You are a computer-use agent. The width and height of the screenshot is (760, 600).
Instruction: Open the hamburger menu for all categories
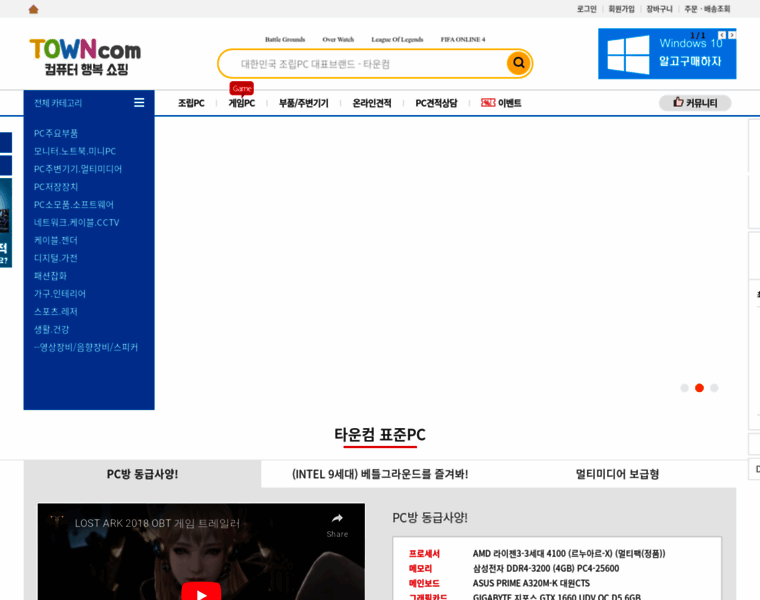click(x=139, y=102)
